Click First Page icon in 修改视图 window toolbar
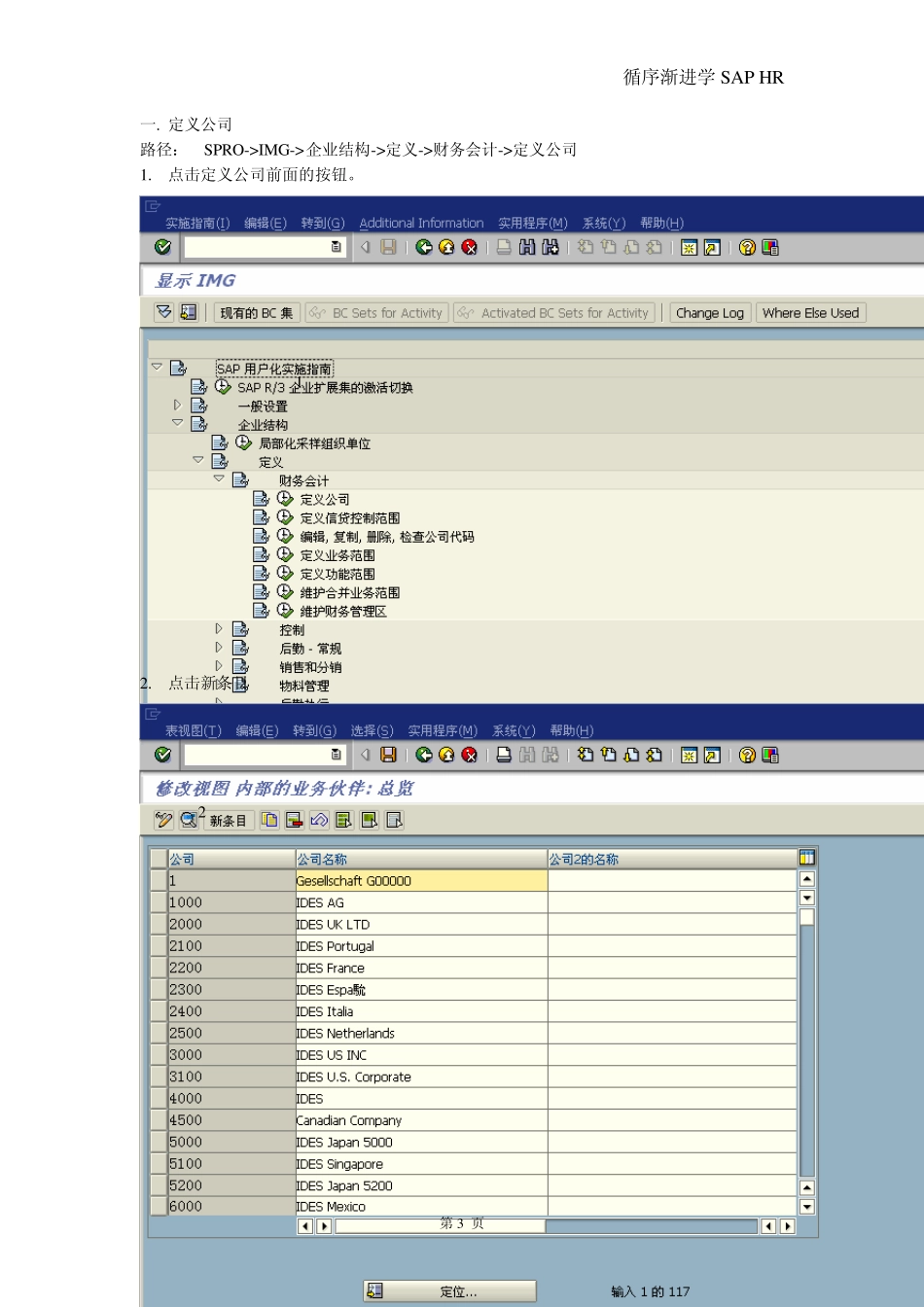This screenshot has width=924, height=1307. tap(586, 755)
